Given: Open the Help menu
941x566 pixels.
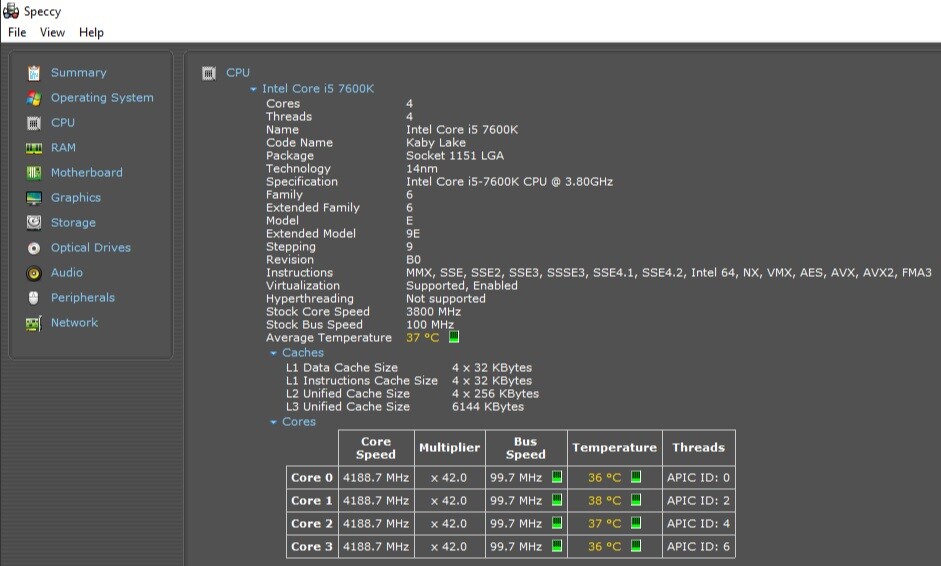Looking at the screenshot, I should [91, 32].
